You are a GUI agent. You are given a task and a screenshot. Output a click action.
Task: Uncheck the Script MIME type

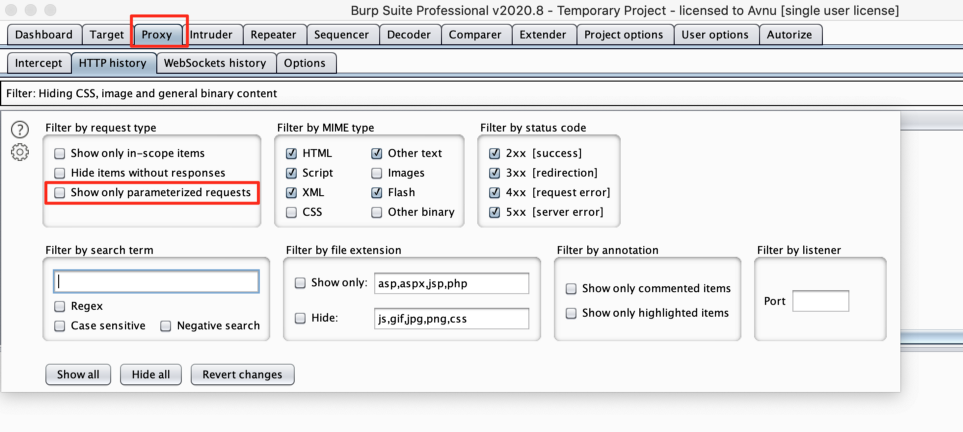click(291, 173)
